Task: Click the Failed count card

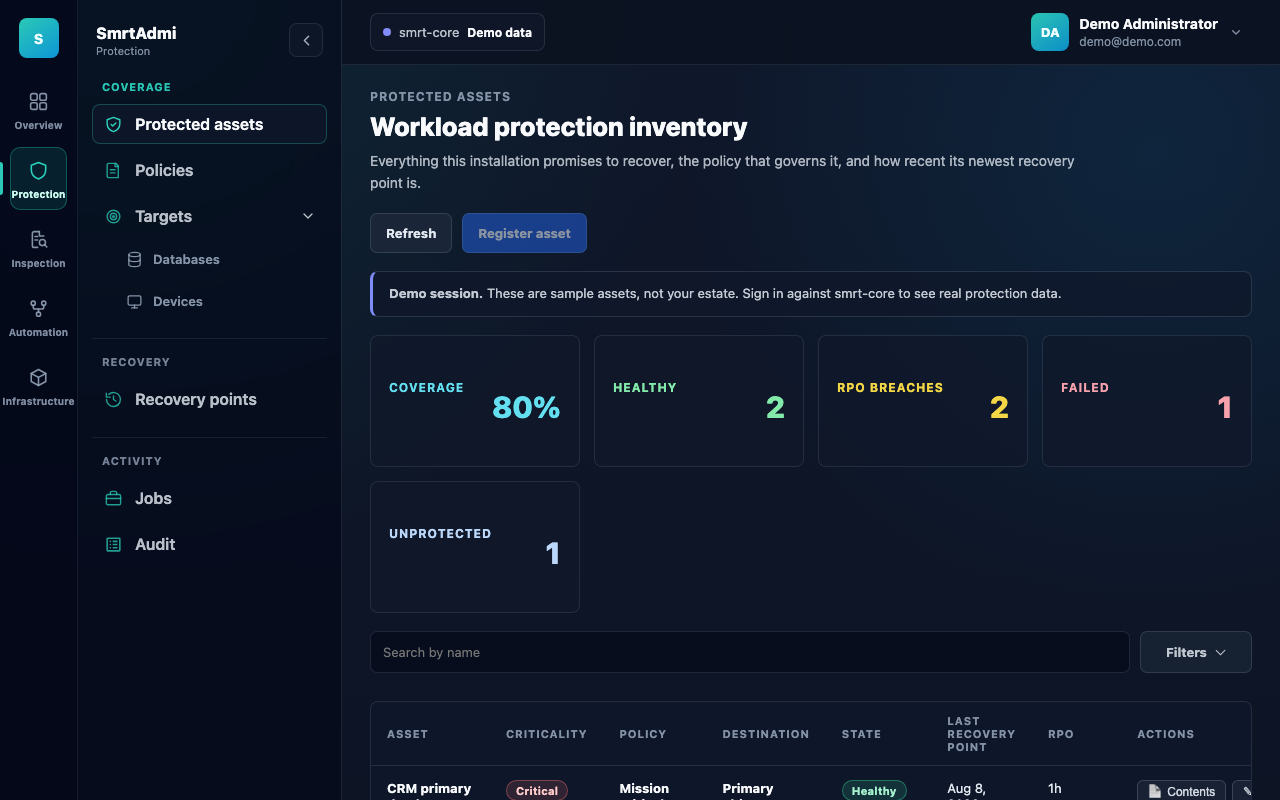Action: [x=1147, y=401]
